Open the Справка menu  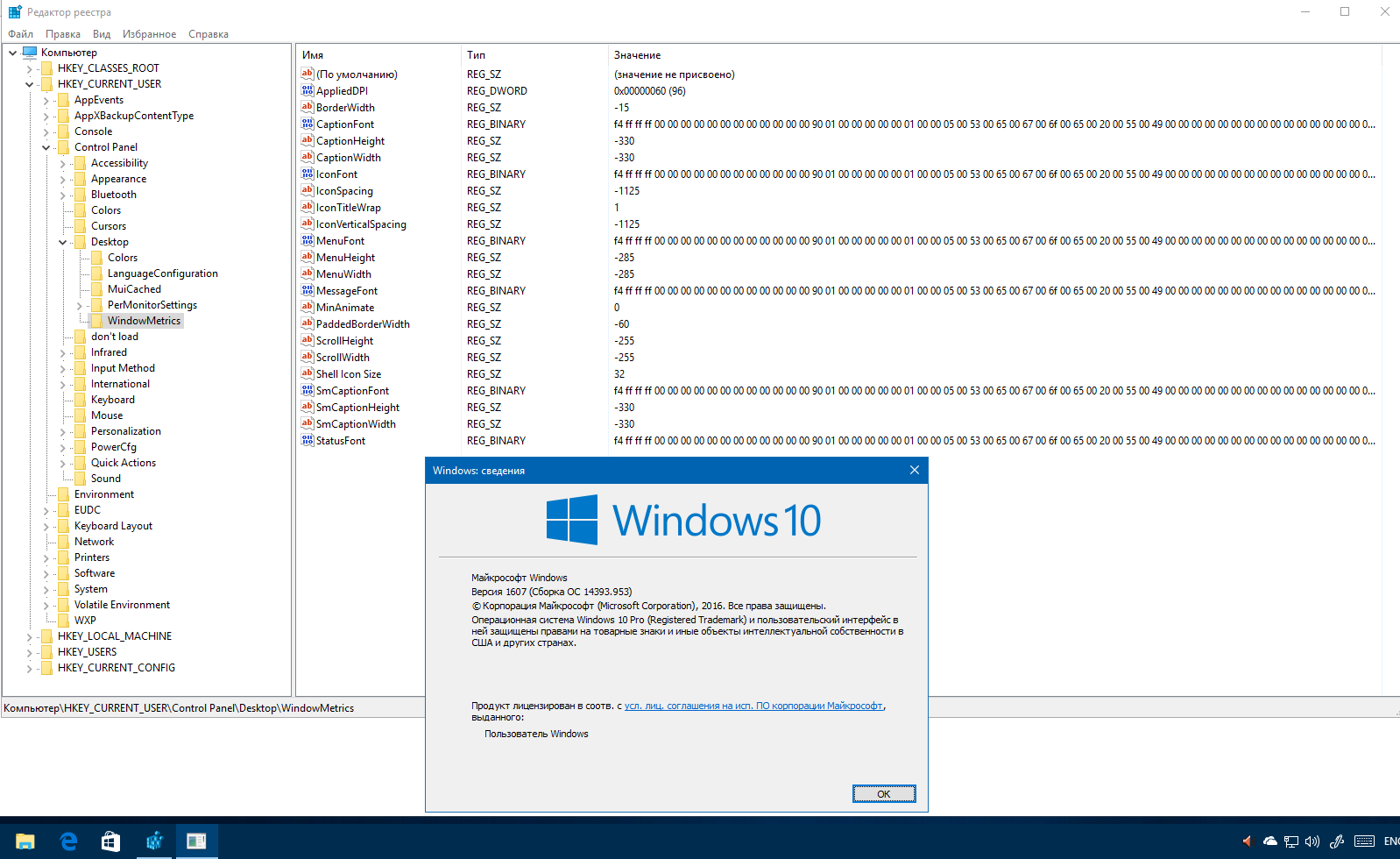coord(209,34)
